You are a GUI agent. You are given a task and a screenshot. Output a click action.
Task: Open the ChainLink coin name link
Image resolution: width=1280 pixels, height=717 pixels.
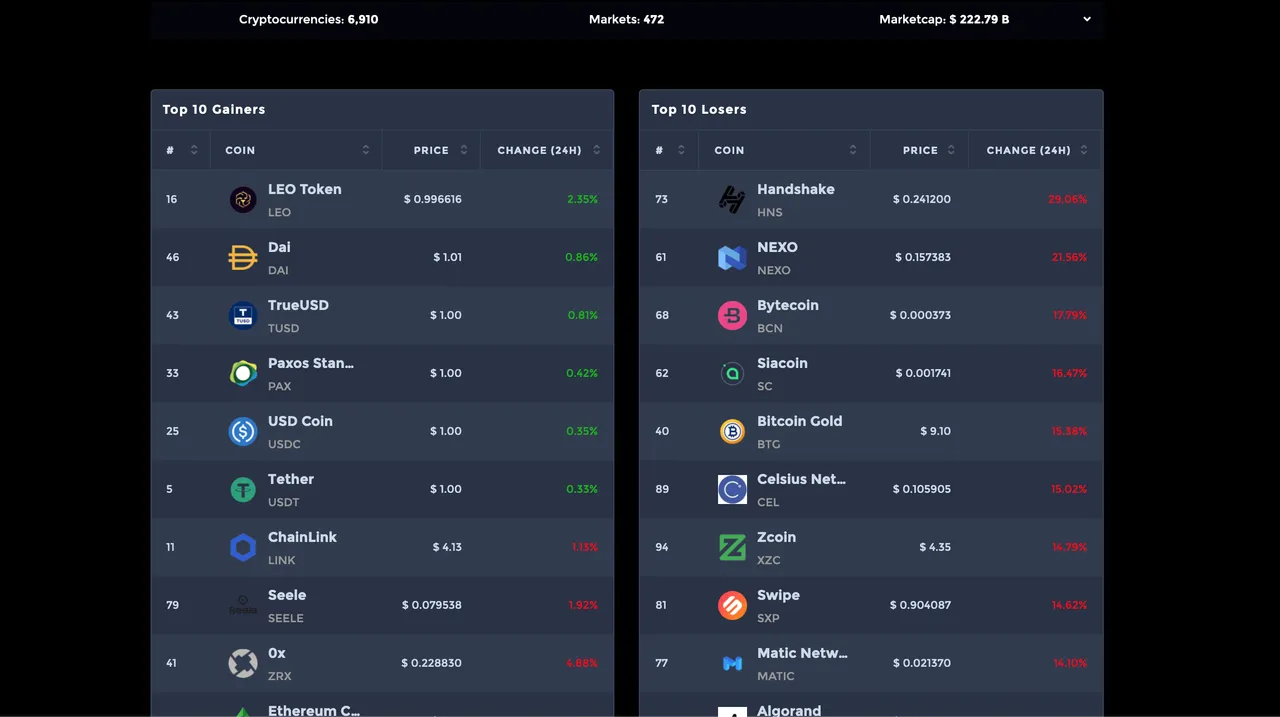[302, 537]
